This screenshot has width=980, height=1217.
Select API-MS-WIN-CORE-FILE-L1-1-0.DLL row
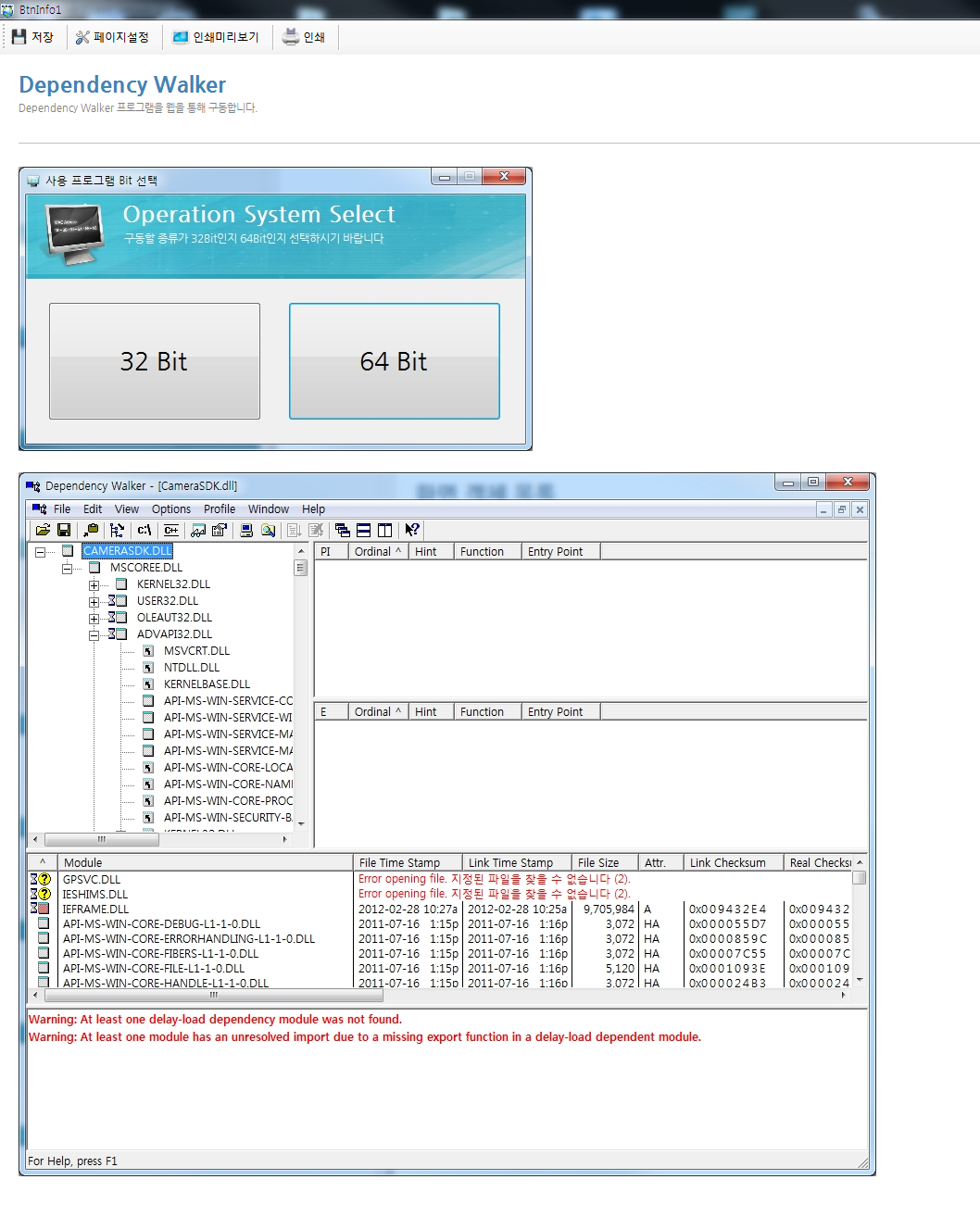(154, 969)
